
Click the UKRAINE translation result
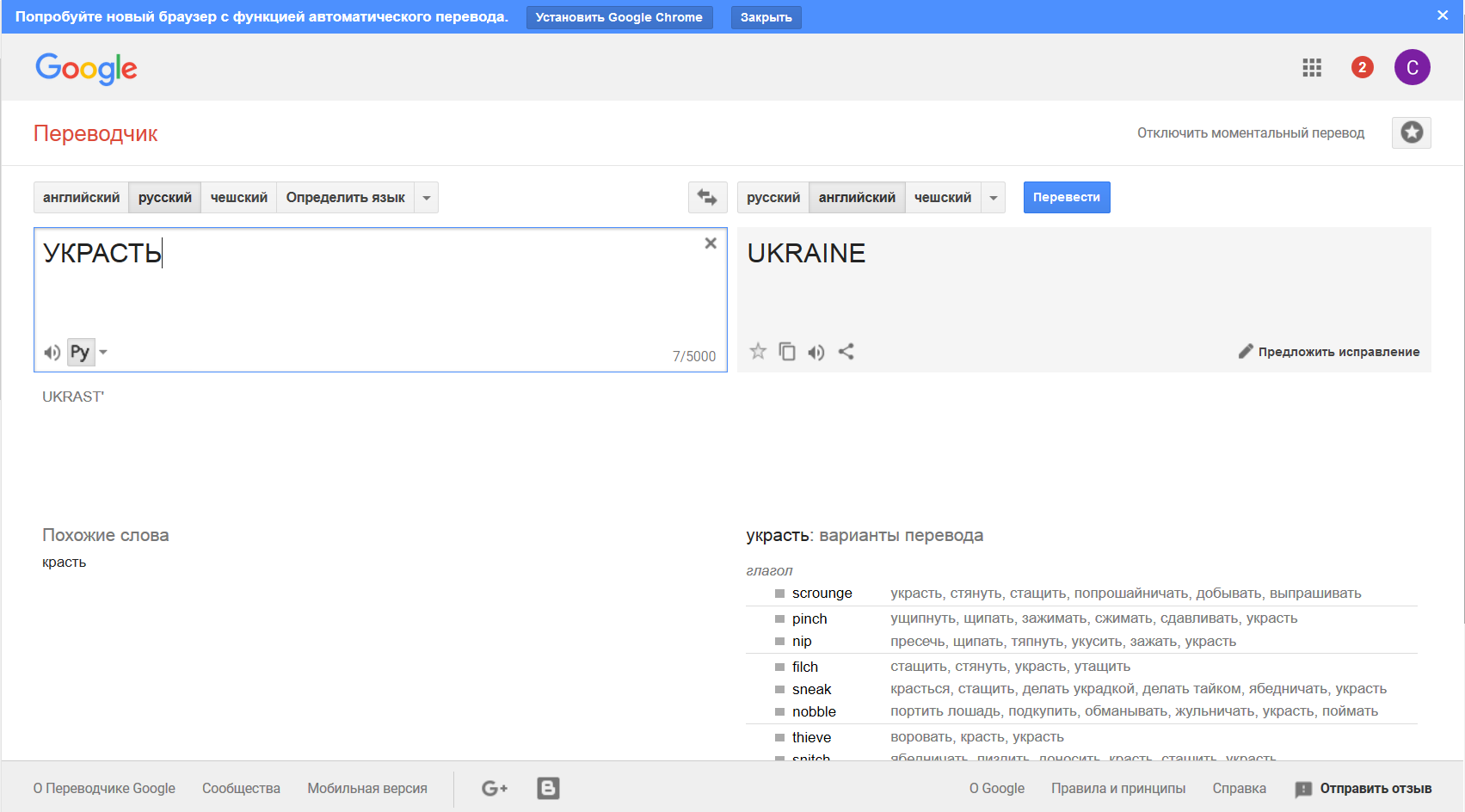pos(806,253)
